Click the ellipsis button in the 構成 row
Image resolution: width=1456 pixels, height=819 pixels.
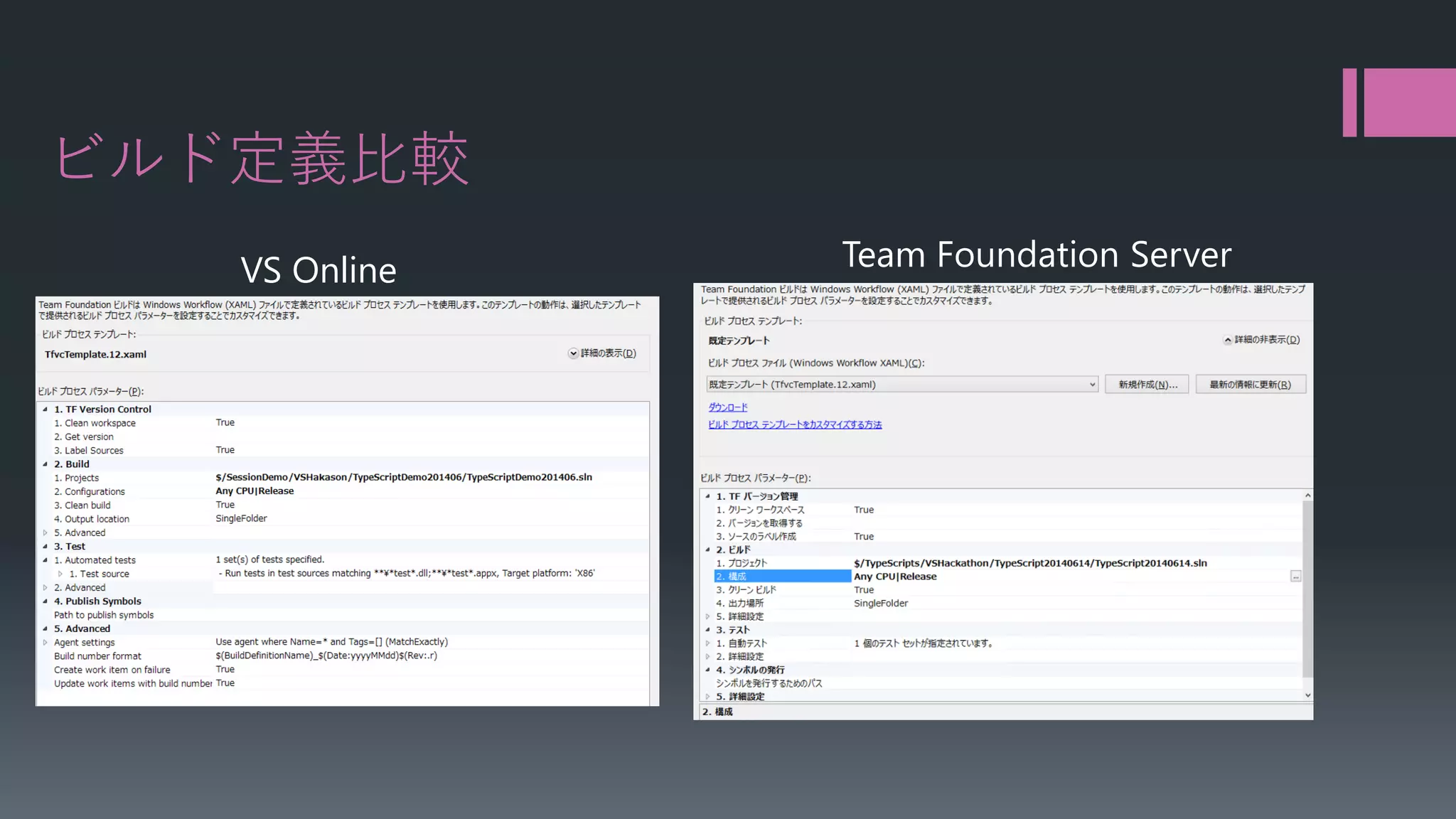pyautogui.click(x=1296, y=577)
